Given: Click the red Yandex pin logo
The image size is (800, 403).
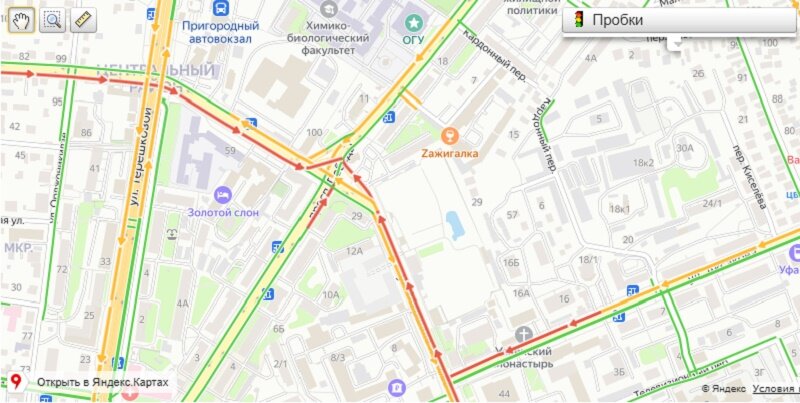Looking at the screenshot, I should click(x=17, y=382).
